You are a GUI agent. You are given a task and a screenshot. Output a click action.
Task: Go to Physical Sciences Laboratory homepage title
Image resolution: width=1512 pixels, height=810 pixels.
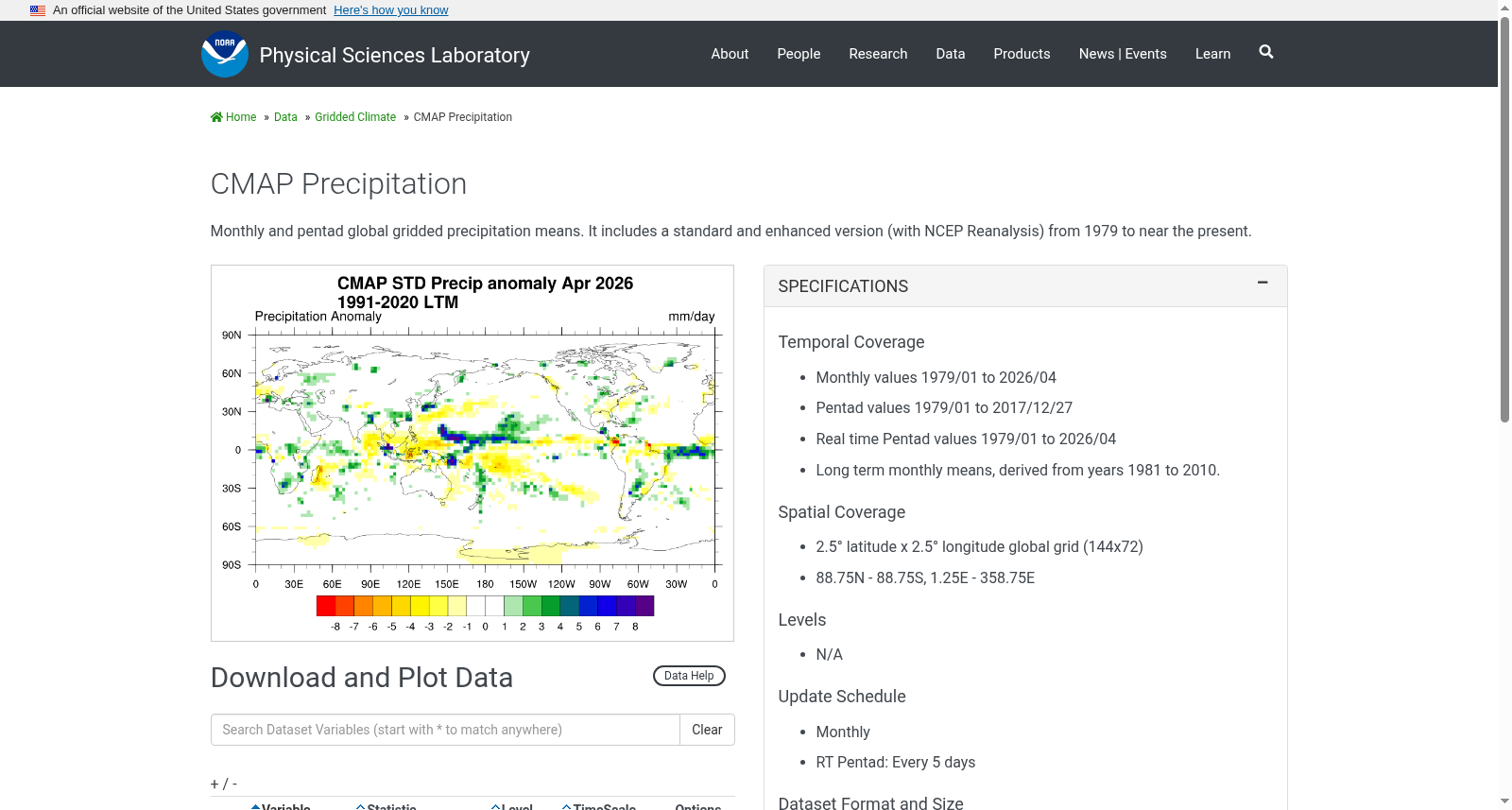394,55
